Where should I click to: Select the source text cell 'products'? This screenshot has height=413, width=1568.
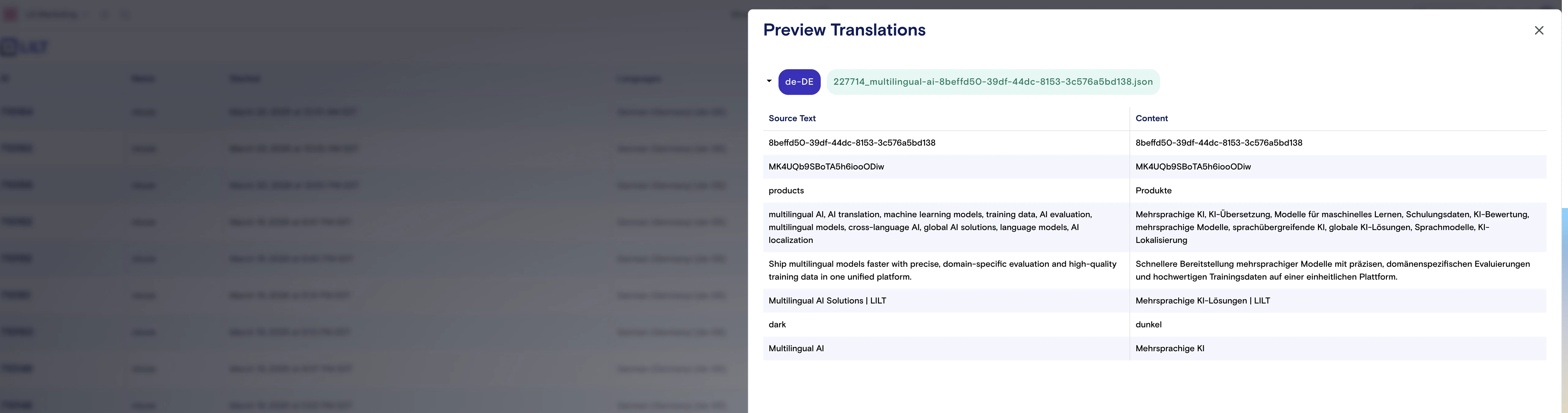[x=786, y=190]
